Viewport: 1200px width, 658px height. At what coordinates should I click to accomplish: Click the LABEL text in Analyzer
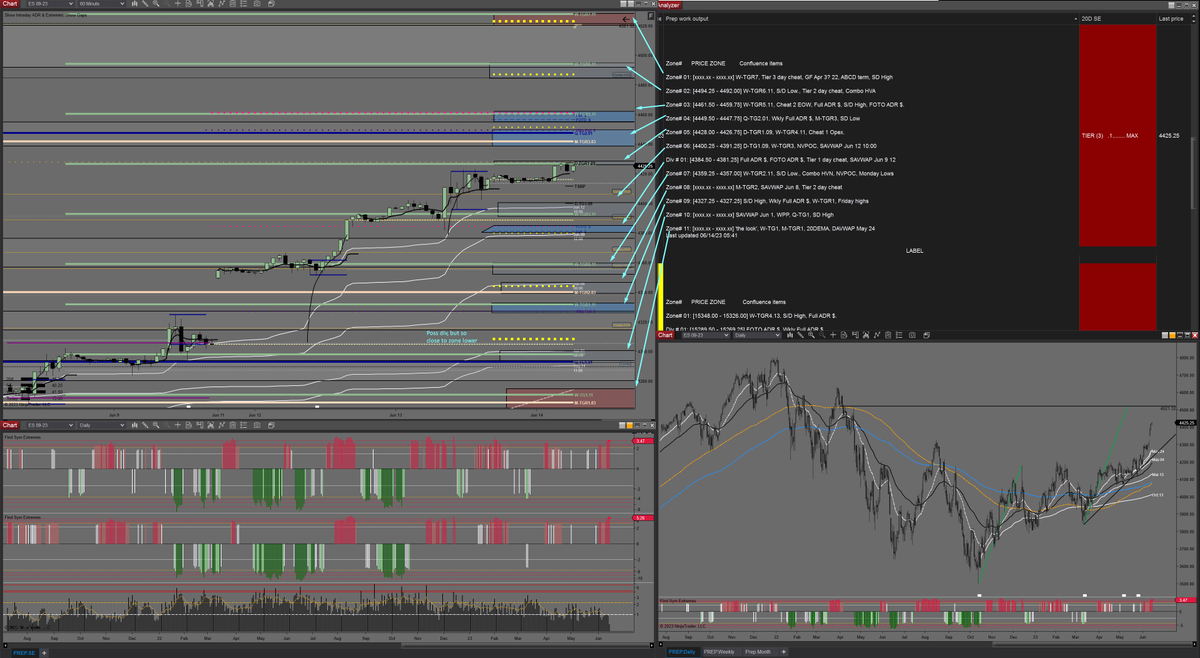tap(914, 250)
